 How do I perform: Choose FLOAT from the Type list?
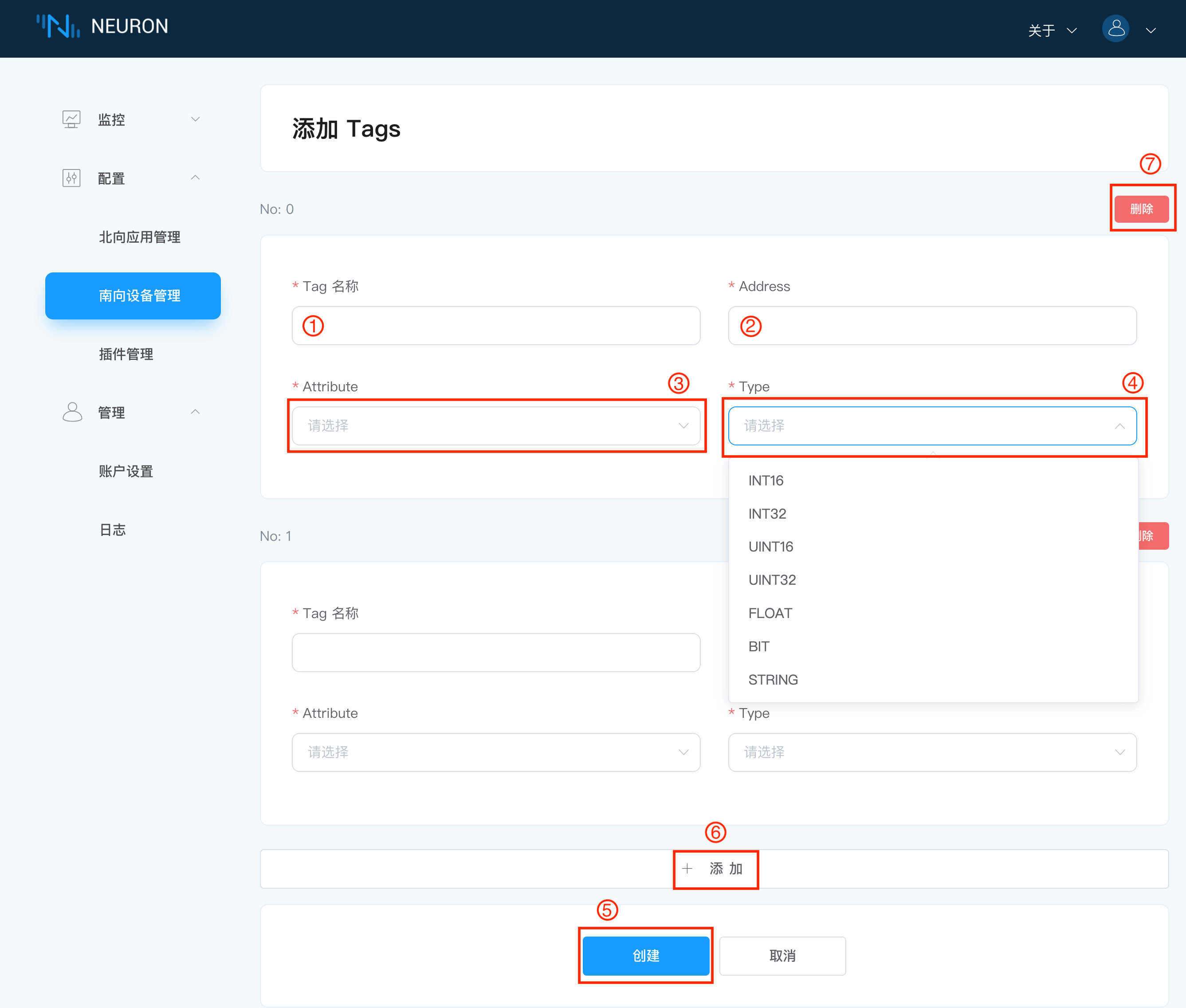(934, 613)
